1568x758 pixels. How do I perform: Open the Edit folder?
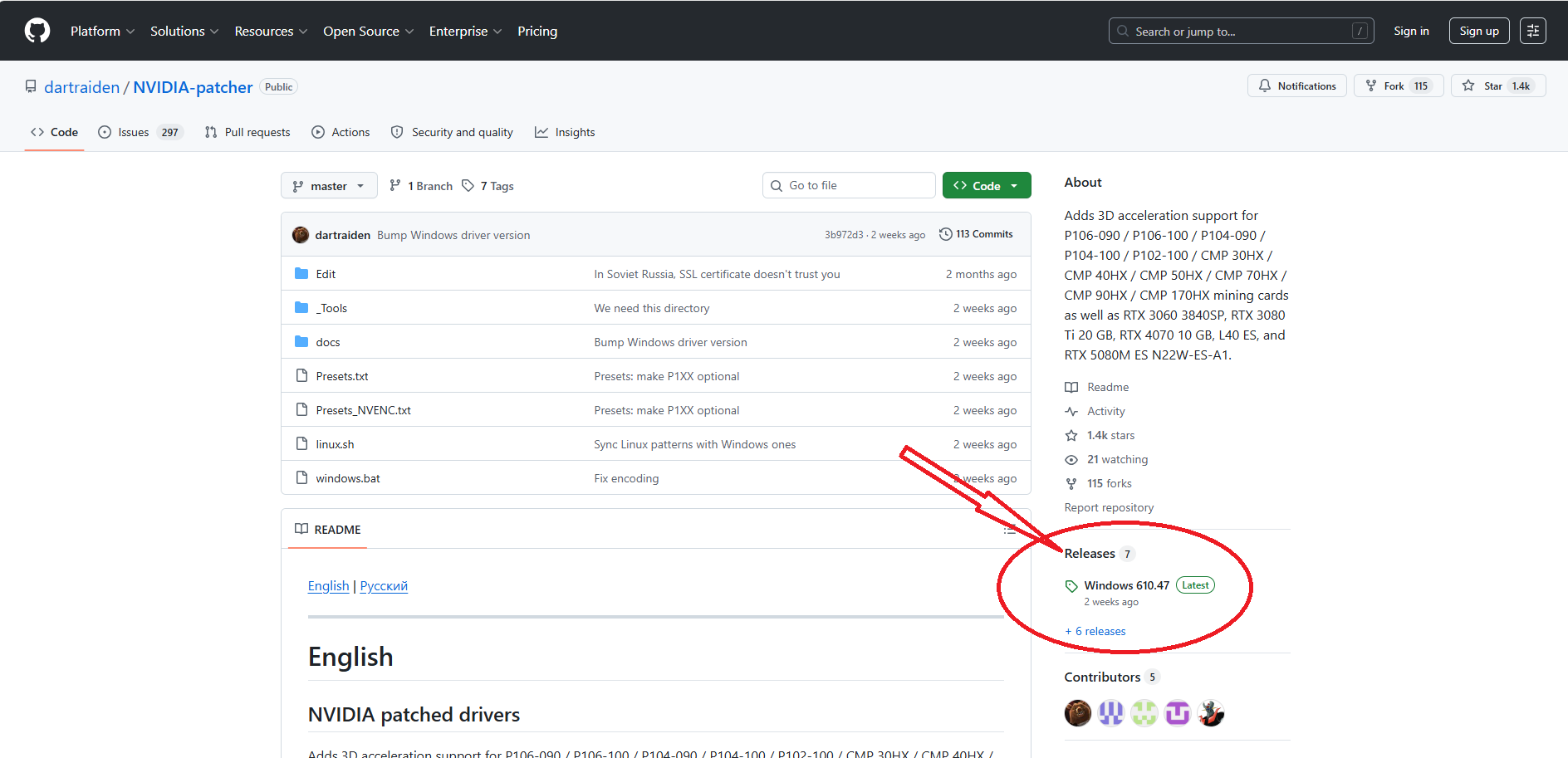(x=326, y=274)
